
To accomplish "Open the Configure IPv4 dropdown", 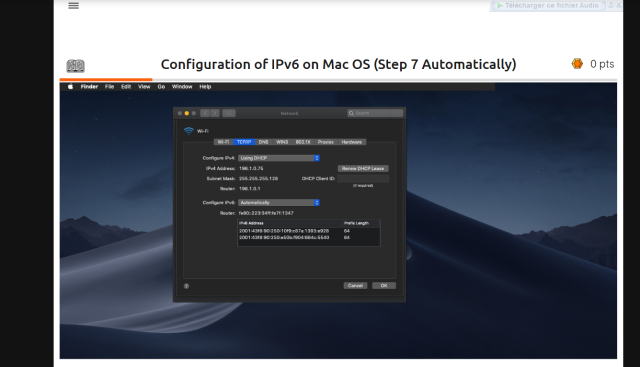I will 279,158.
